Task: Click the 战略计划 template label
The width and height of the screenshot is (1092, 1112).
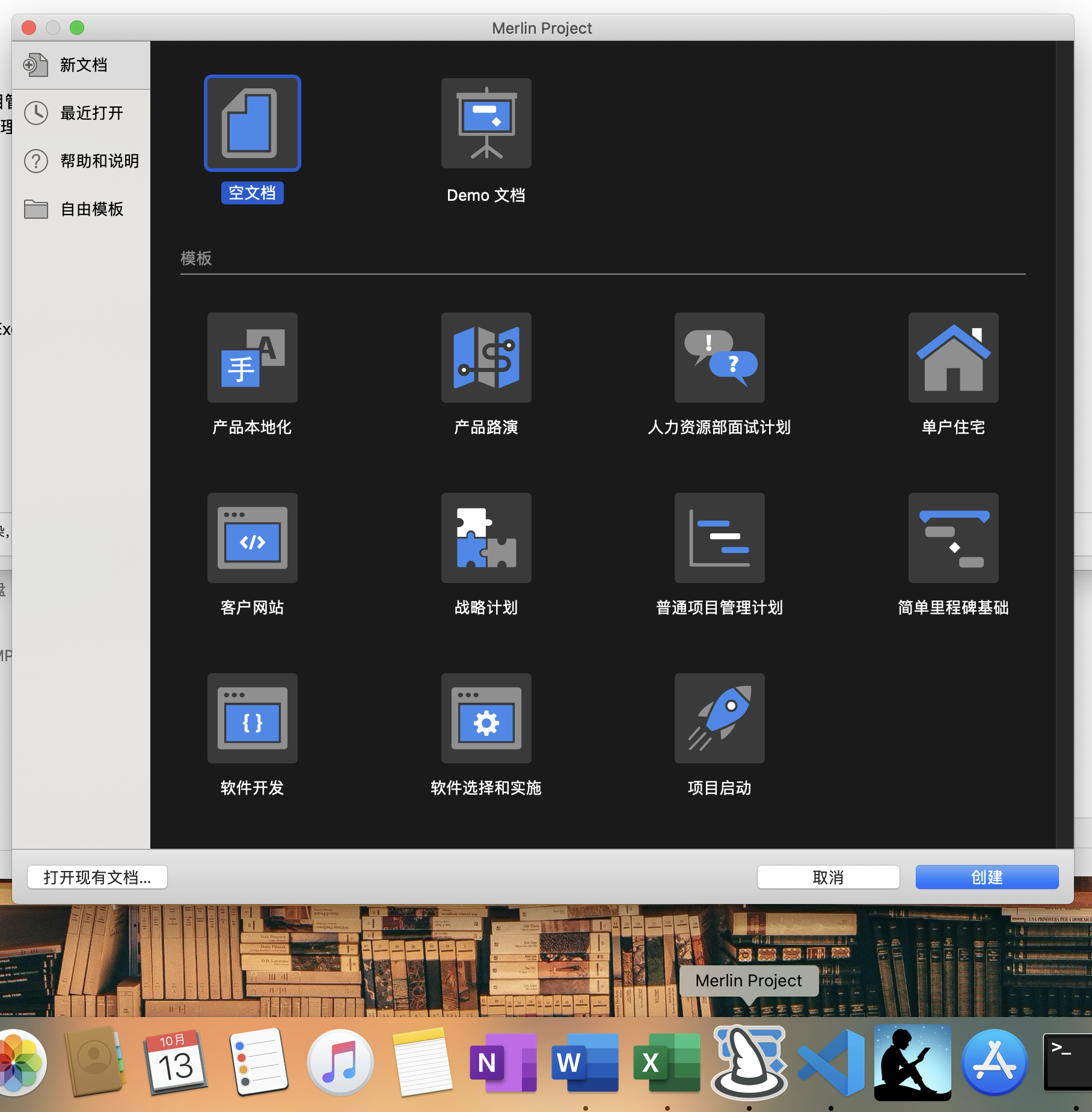Action: (486, 608)
